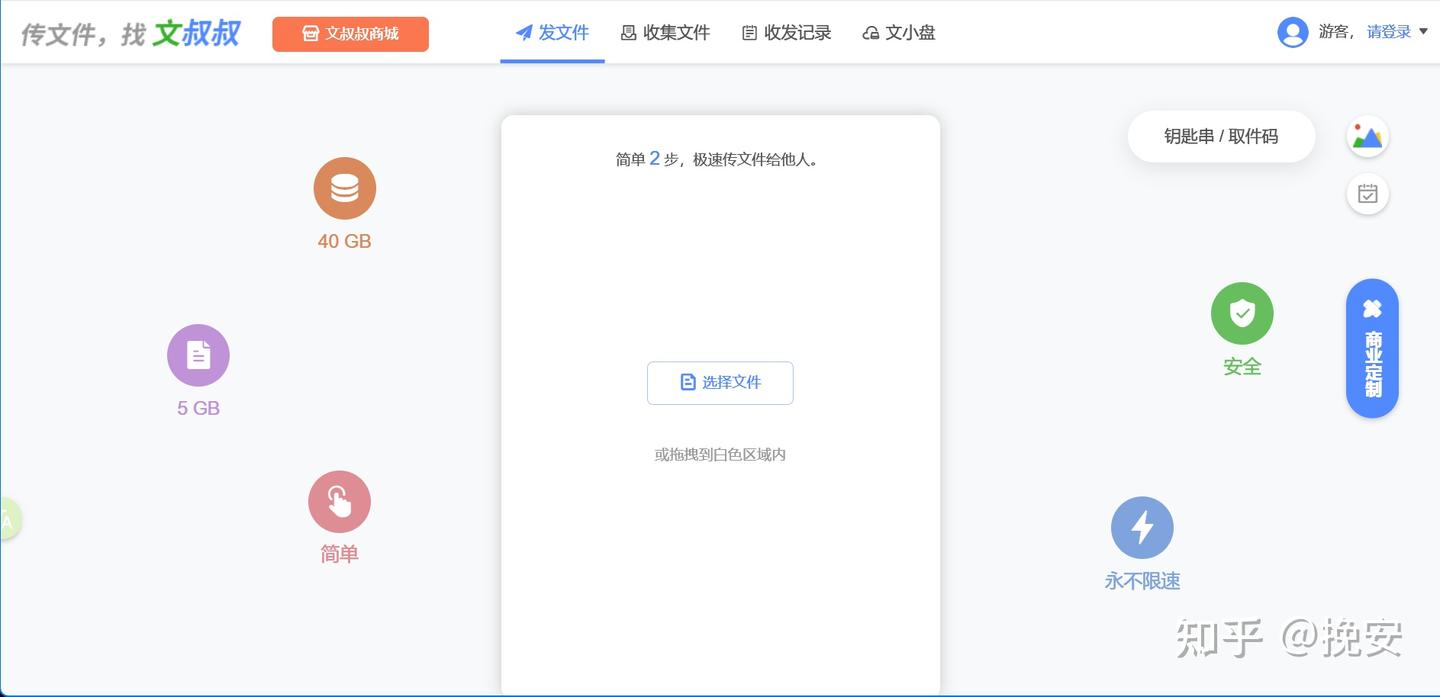Click the purple 5 GB file icon
Viewport: 1440px width, 697px height.
point(198,355)
